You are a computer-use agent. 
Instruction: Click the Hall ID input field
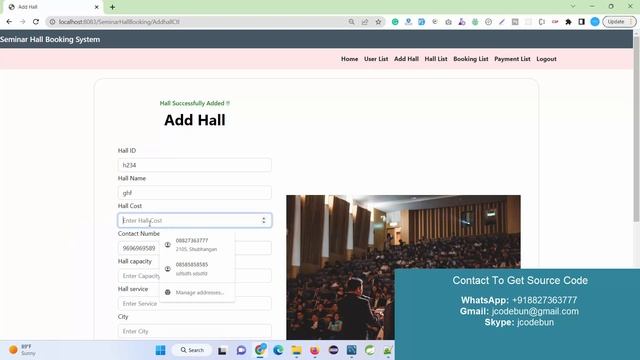tap(194, 165)
